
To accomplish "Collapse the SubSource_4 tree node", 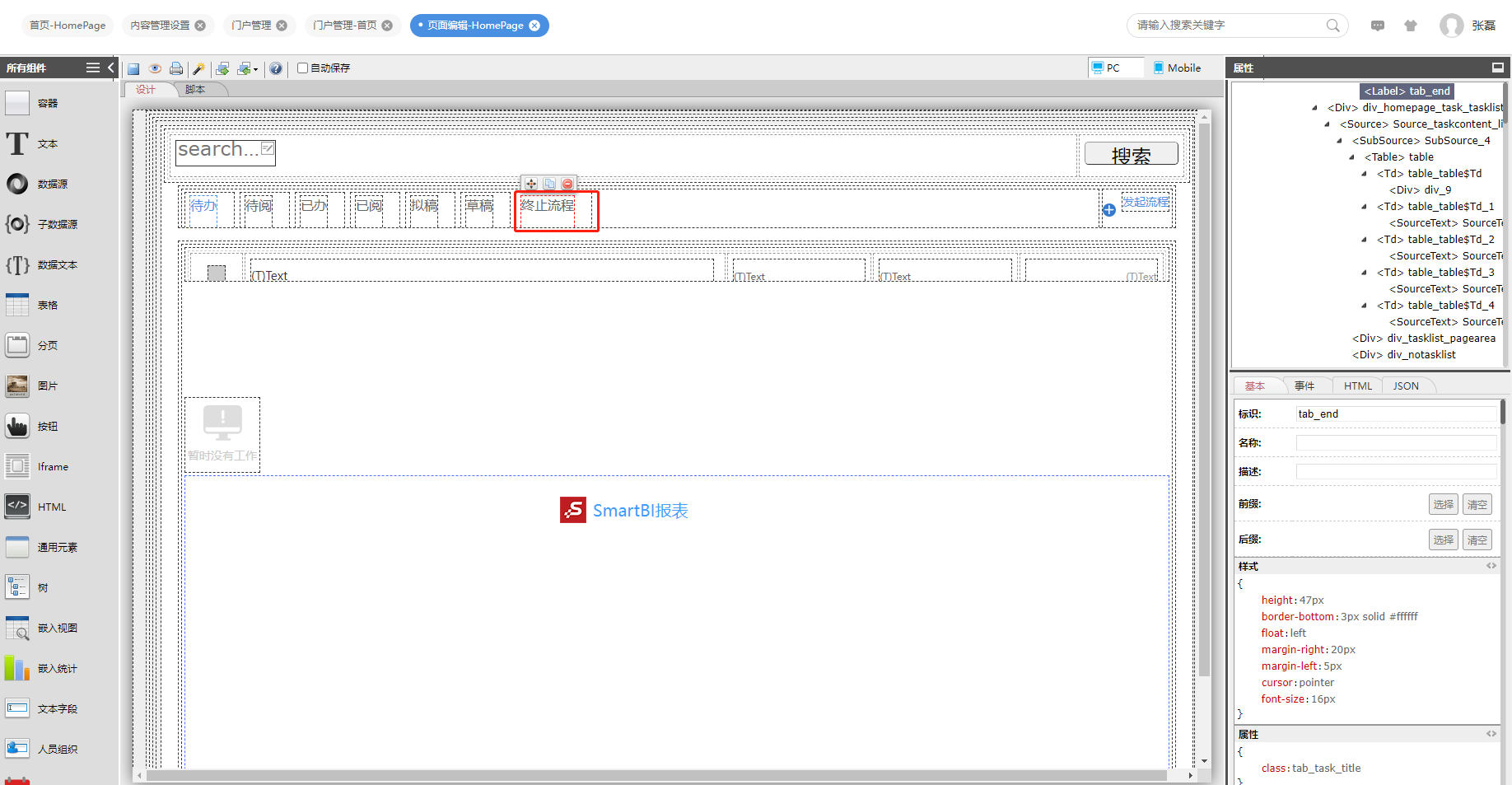I will pyautogui.click(x=1339, y=141).
